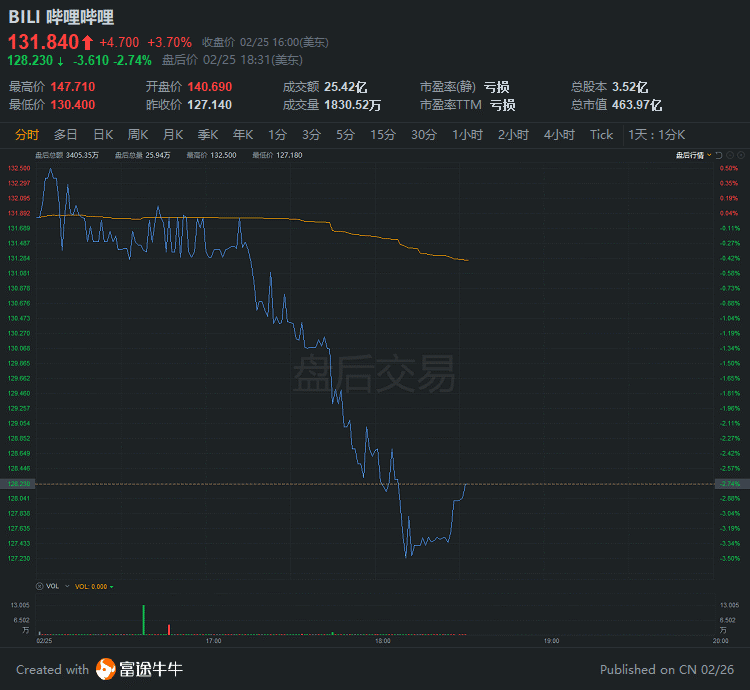Switch to the 日K chart tab
This screenshot has height=690, width=750.
click(103, 135)
